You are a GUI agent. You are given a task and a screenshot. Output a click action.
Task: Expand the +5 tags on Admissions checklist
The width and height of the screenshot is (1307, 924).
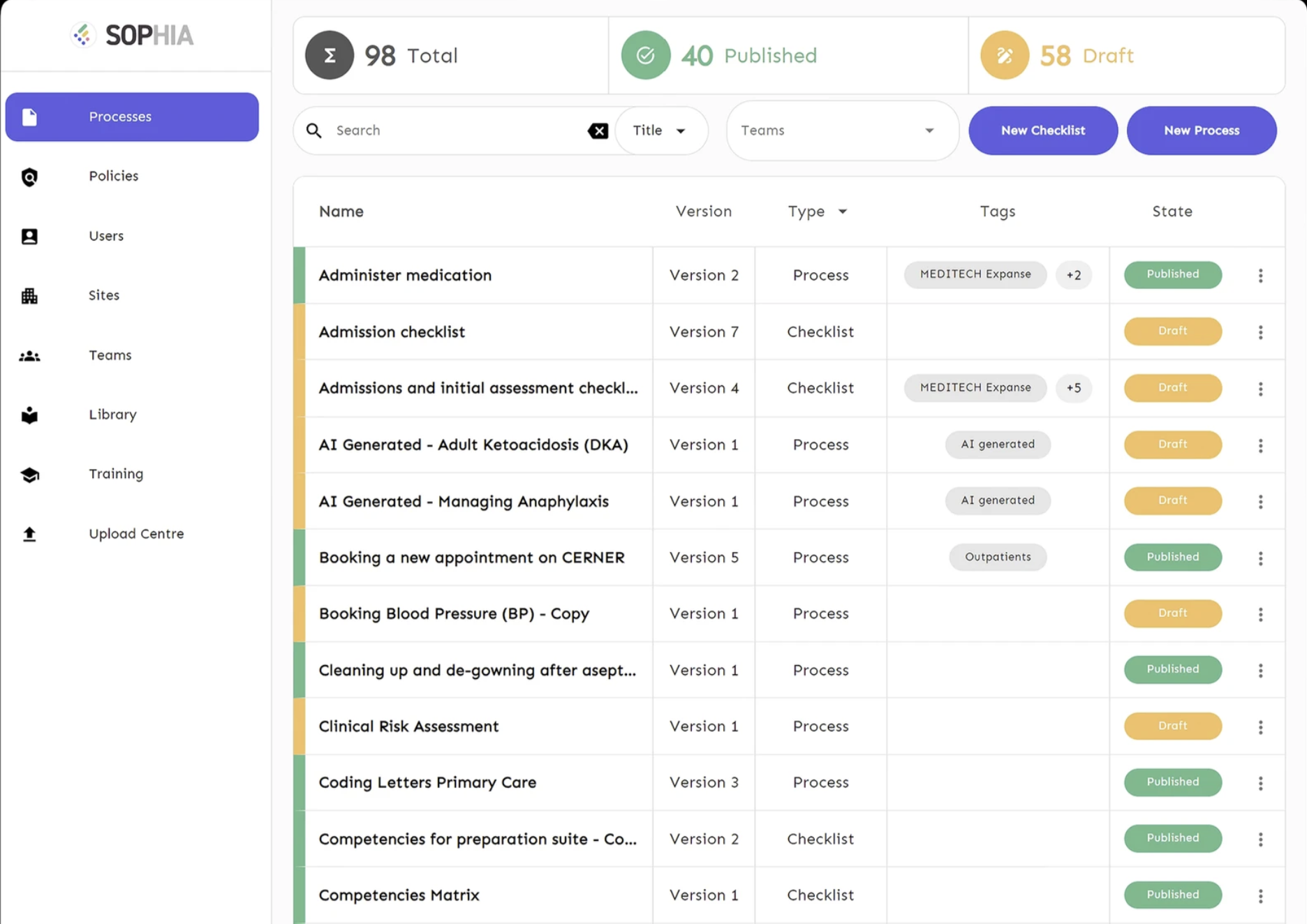pos(1073,388)
